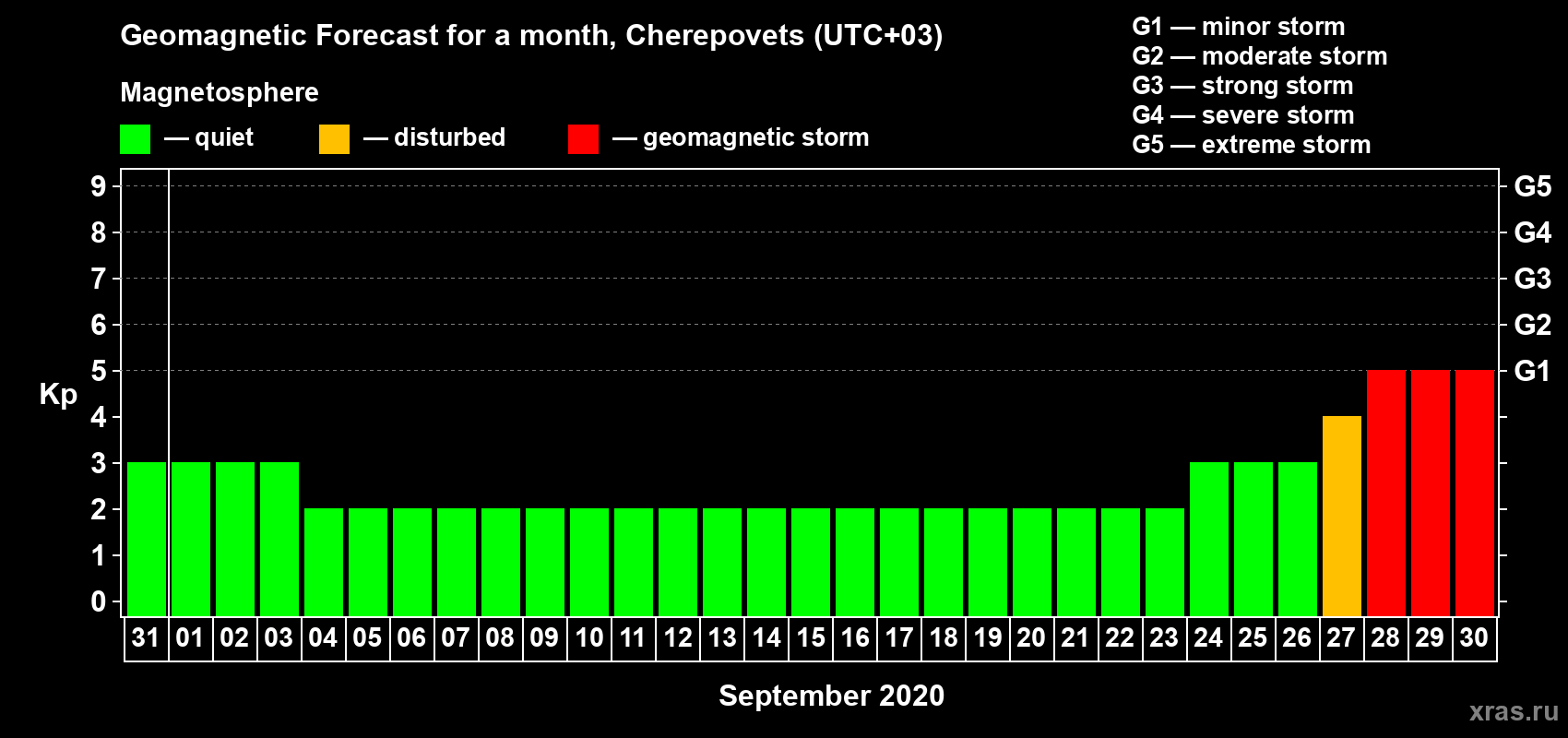
Task: Click the 'quiet' legend label
Action: 224,138
